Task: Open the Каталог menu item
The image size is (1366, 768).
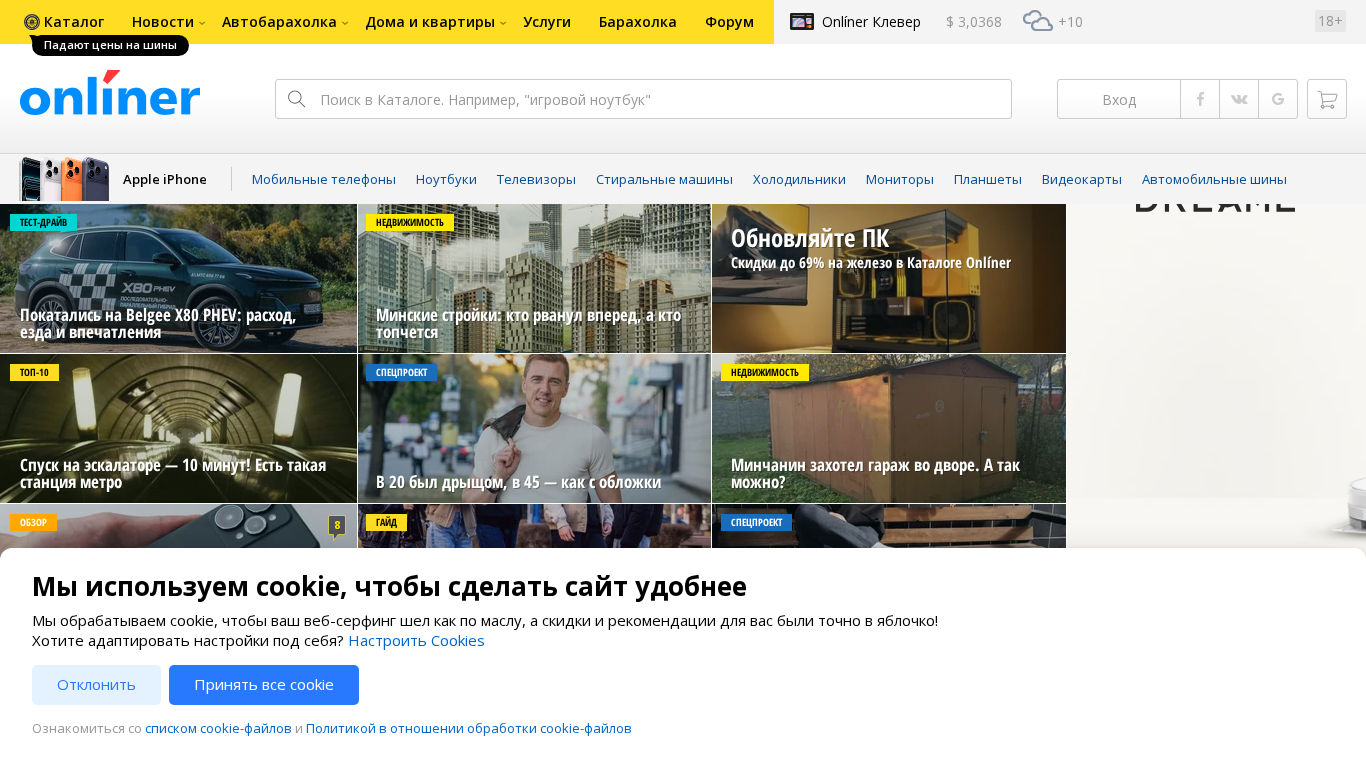Action: 74,22
